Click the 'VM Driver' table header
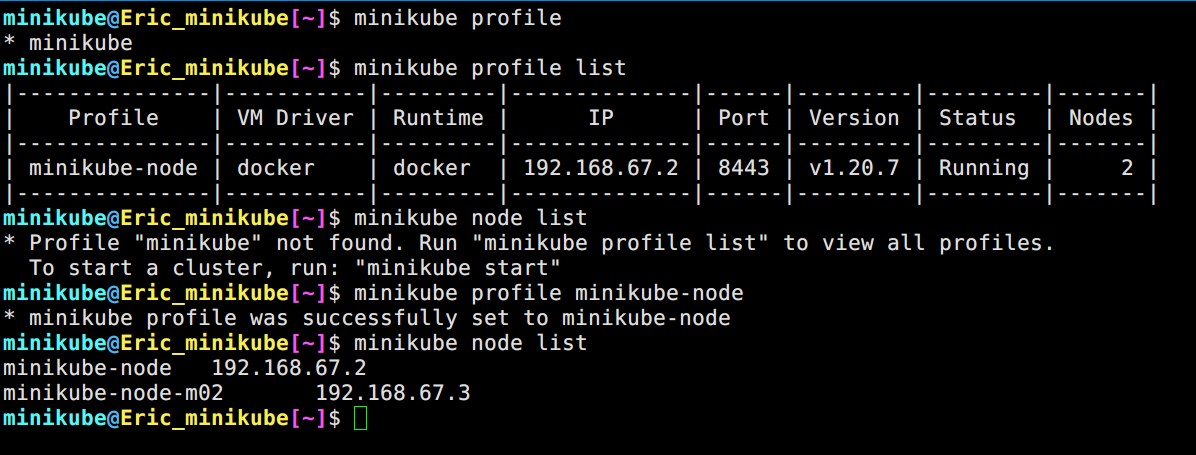The height and width of the screenshot is (455, 1196). [295, 118]
